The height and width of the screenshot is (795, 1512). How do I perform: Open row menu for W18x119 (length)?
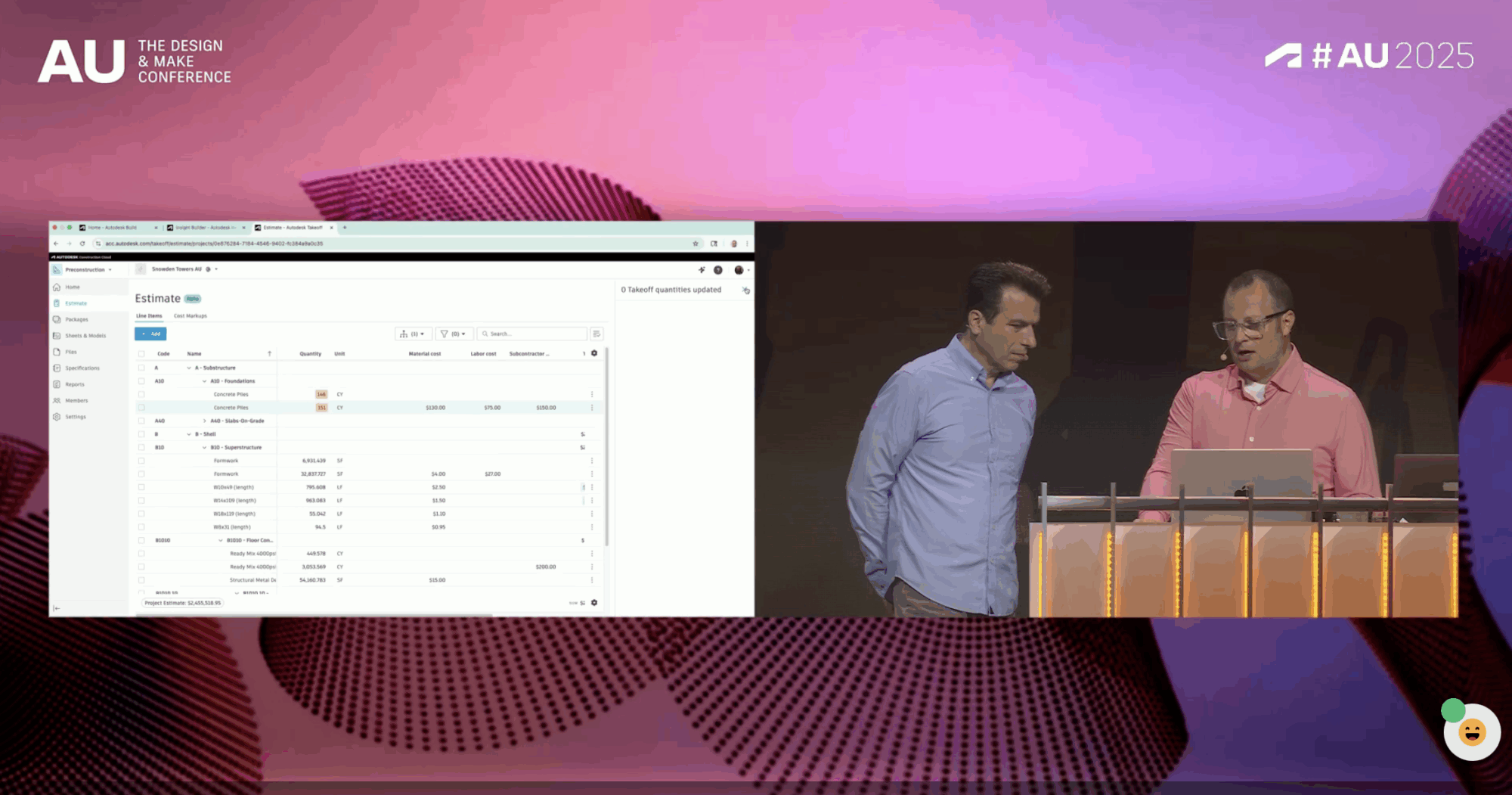(592, 514)
